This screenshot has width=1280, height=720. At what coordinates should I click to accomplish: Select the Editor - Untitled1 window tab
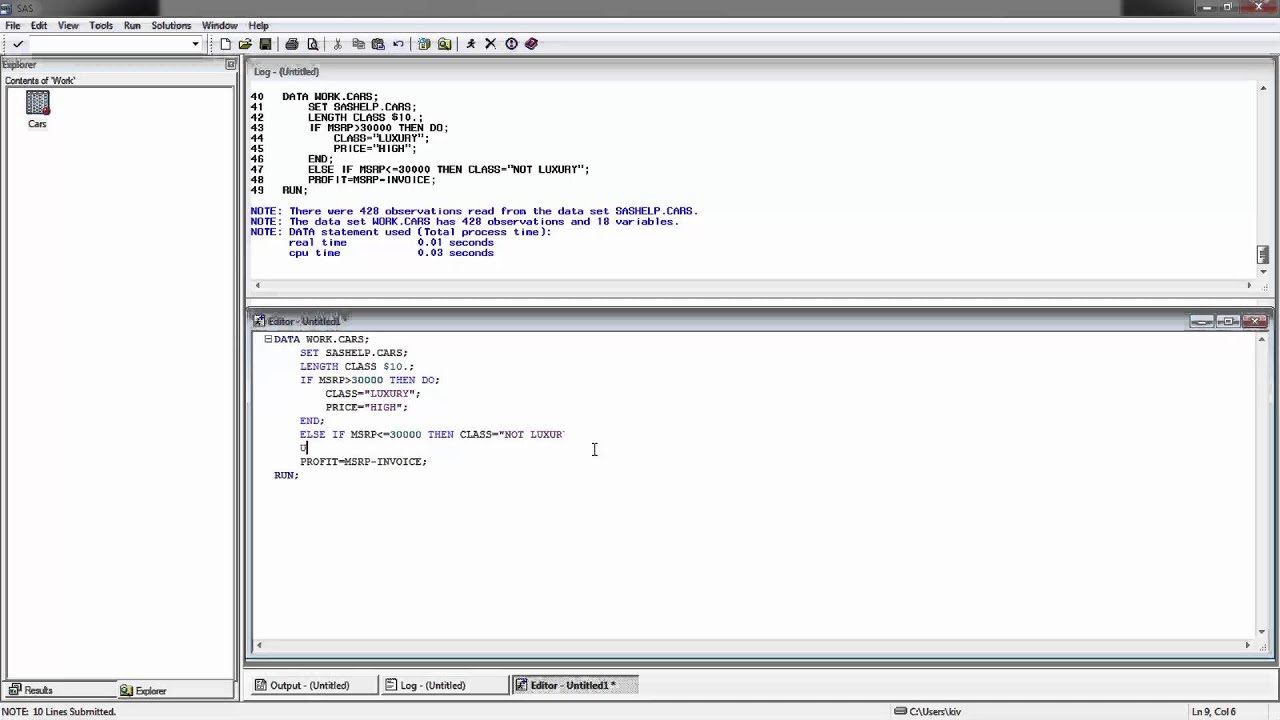pos(573,685)
